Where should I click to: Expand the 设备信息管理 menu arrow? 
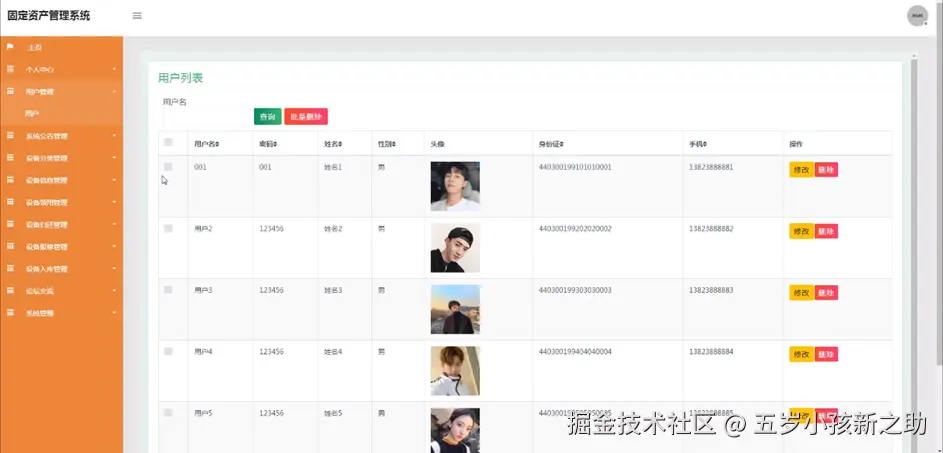coord(114,180)
